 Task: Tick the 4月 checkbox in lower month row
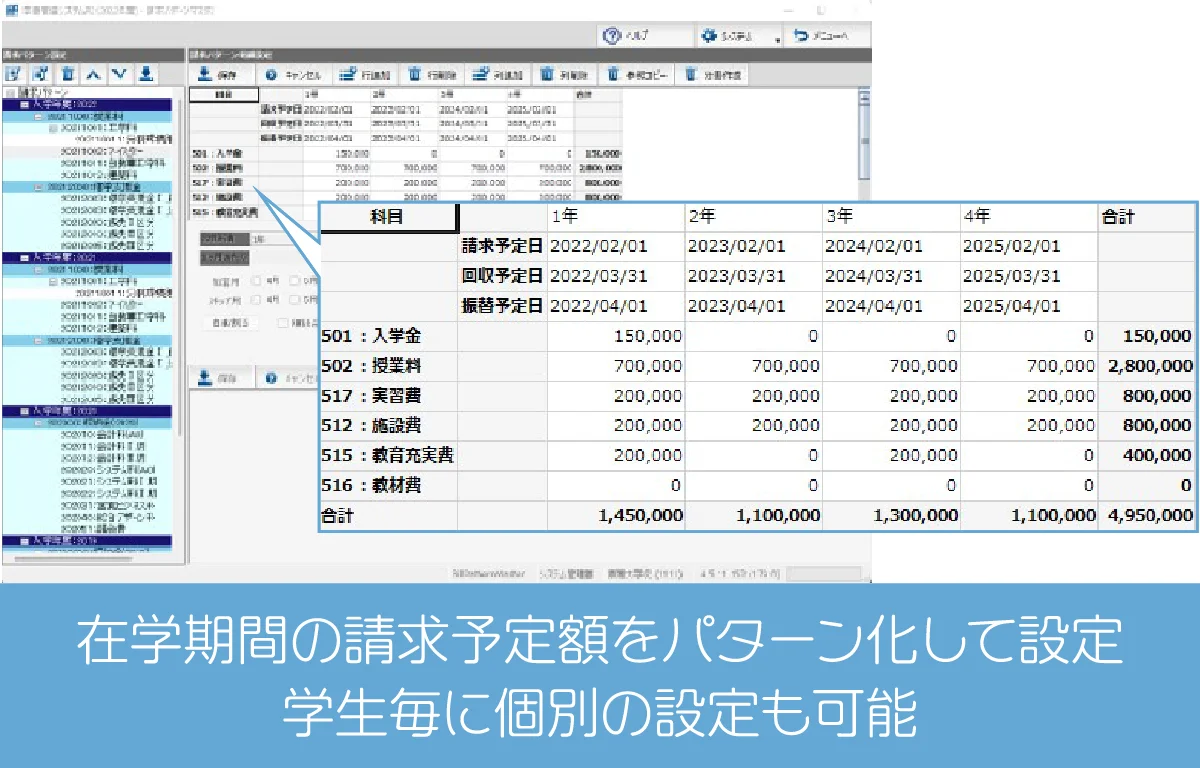point(256,299)
